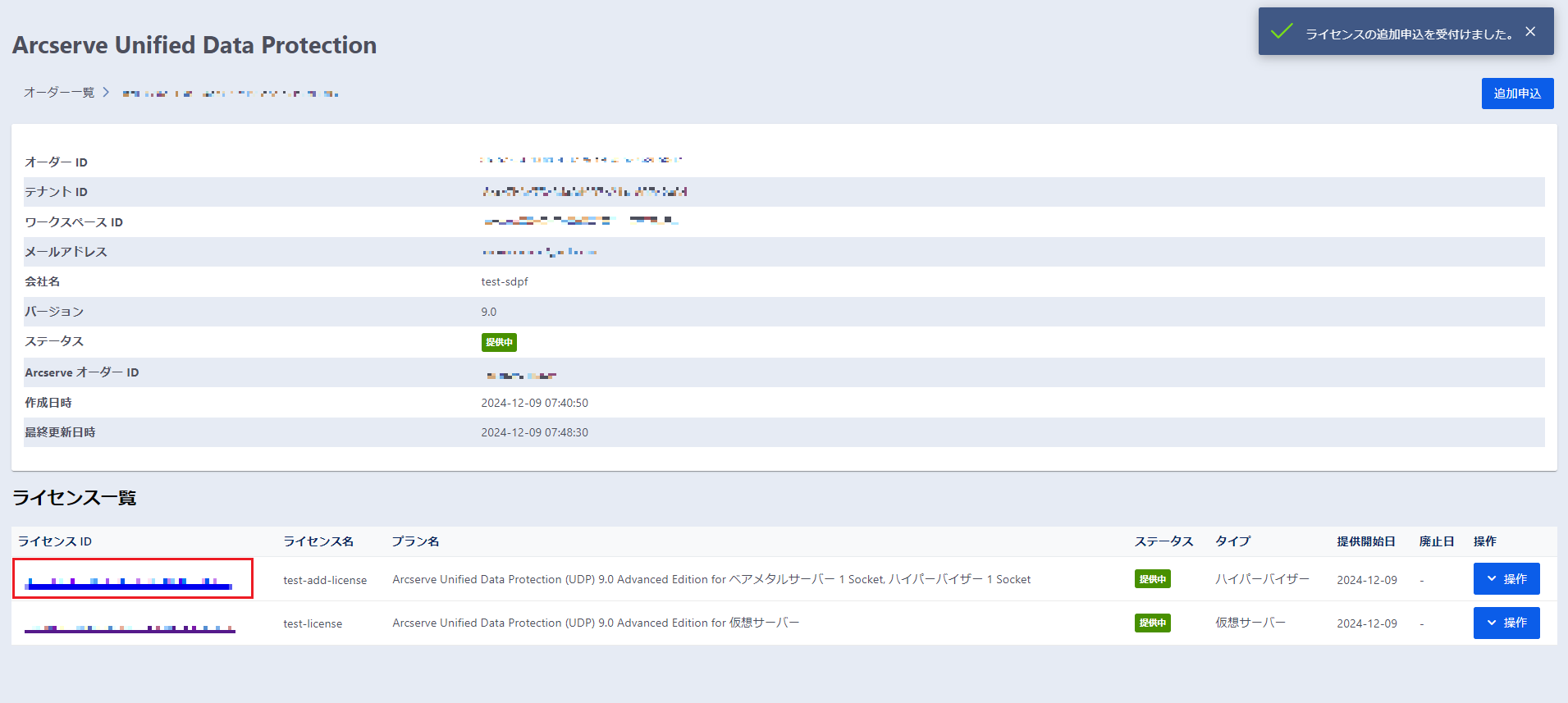Click the ワークスペース ID label
The height and width of the screenshot is (703, 1568).
(74, 222)
